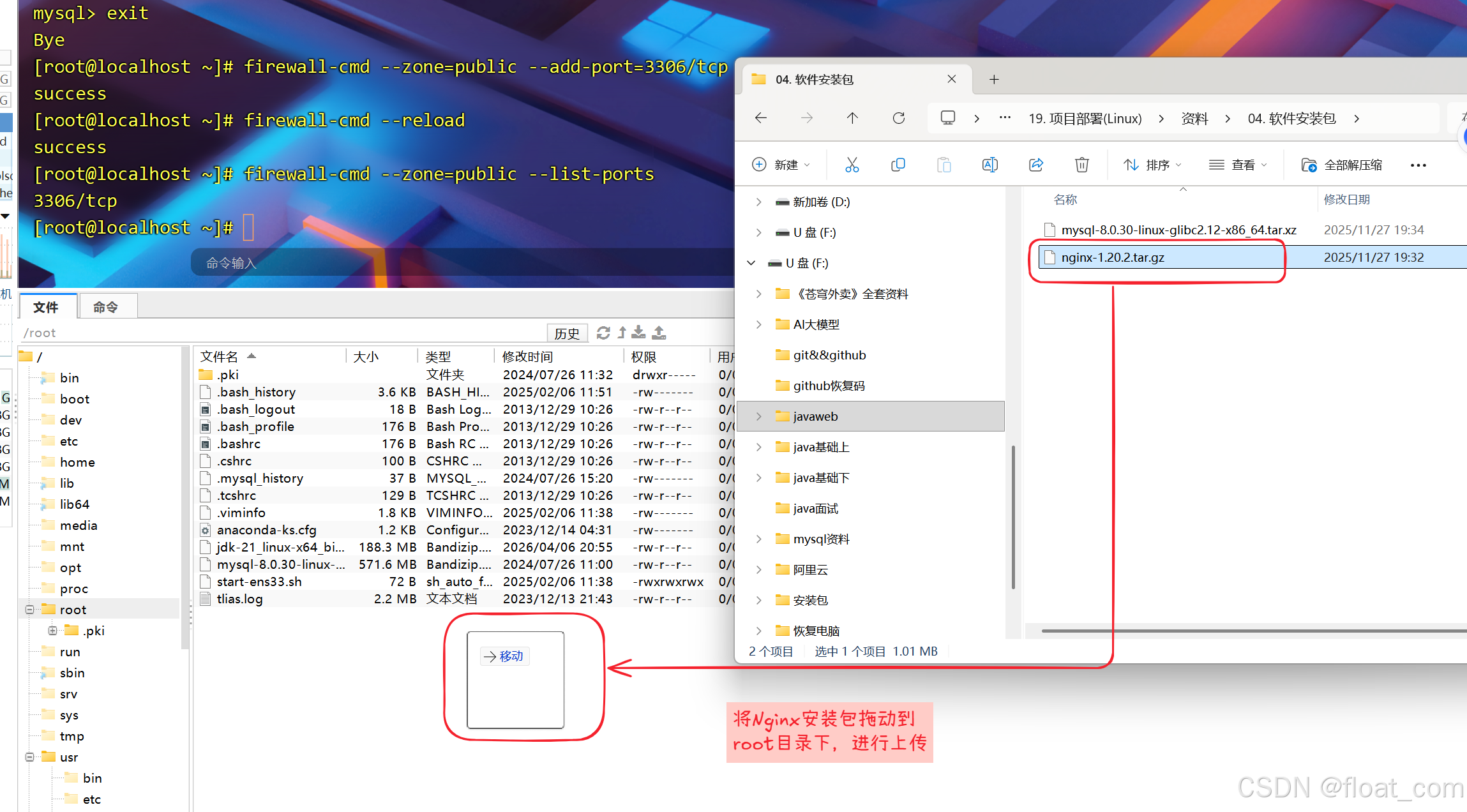Select nginx-1.20.2.tar.gz file in Explorer
The height and width of the screenshot is (812, 1467).
tap(1113, 257)
